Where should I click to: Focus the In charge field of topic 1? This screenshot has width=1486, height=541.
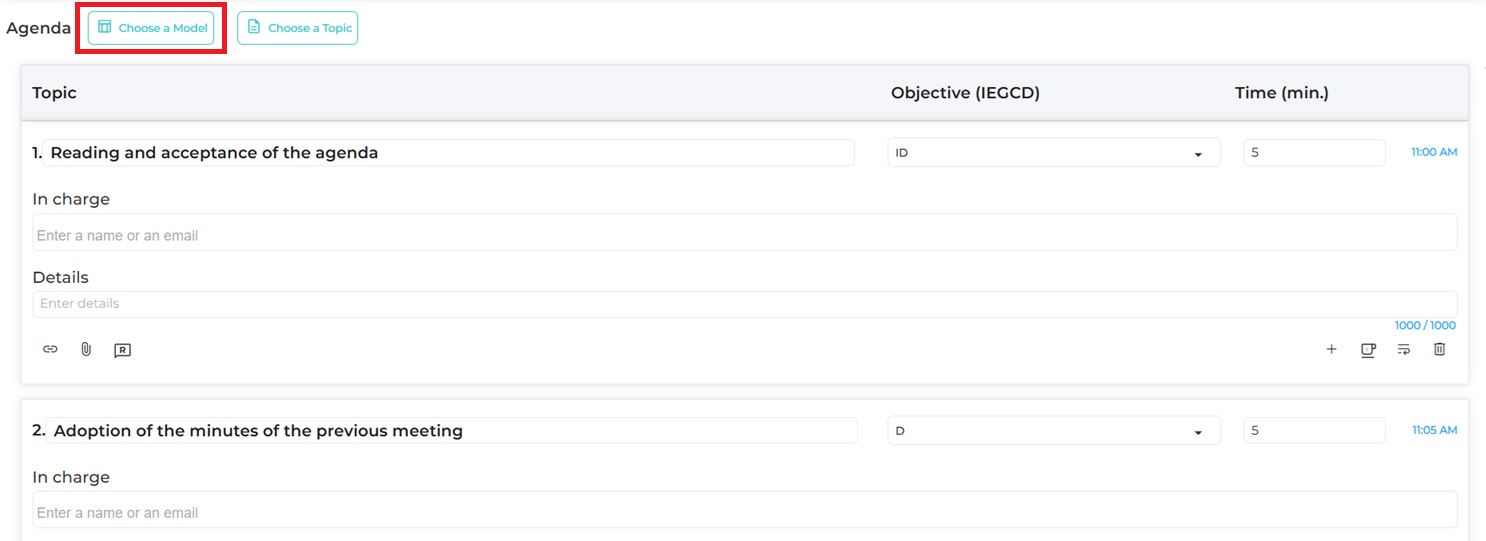click(x=744, y=236)
